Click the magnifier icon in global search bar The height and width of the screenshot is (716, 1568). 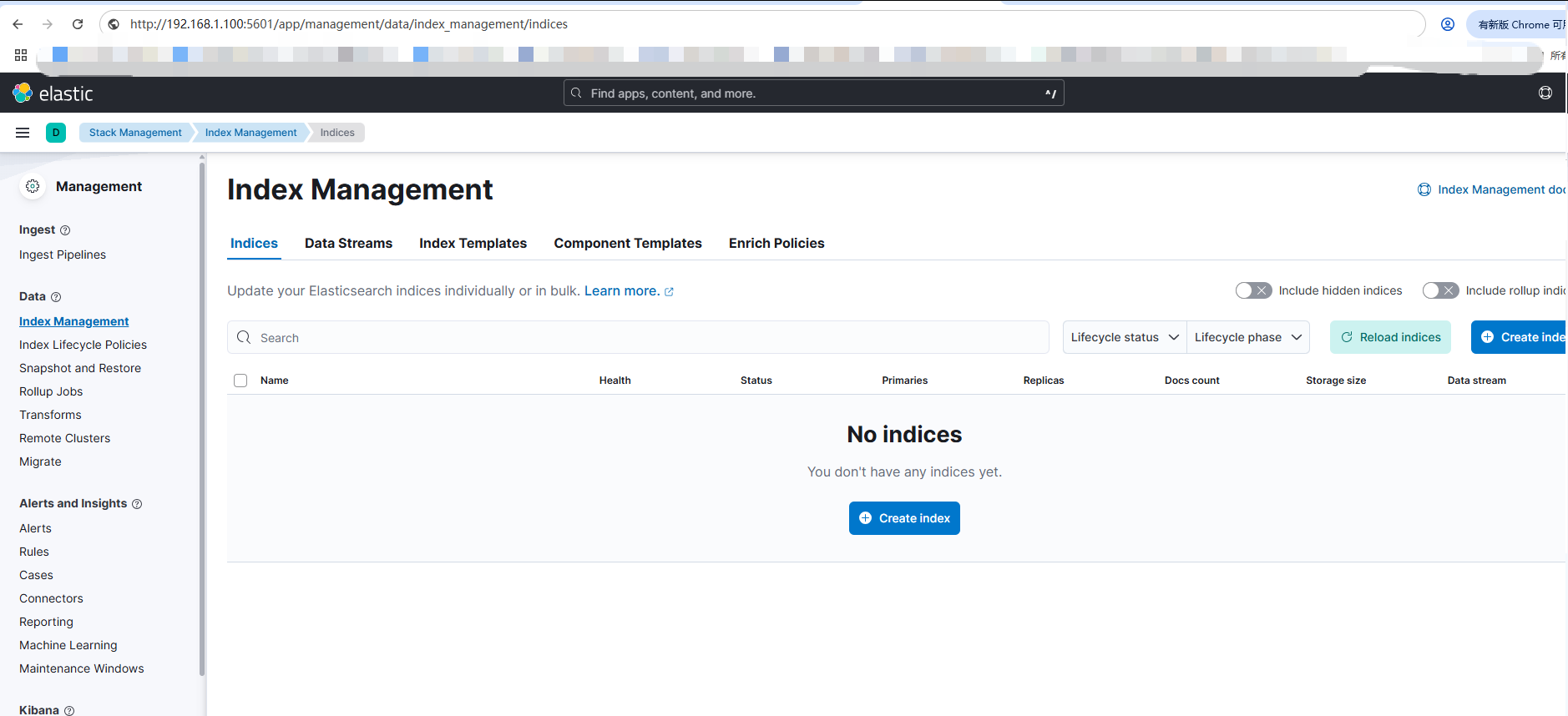[576, 93]
